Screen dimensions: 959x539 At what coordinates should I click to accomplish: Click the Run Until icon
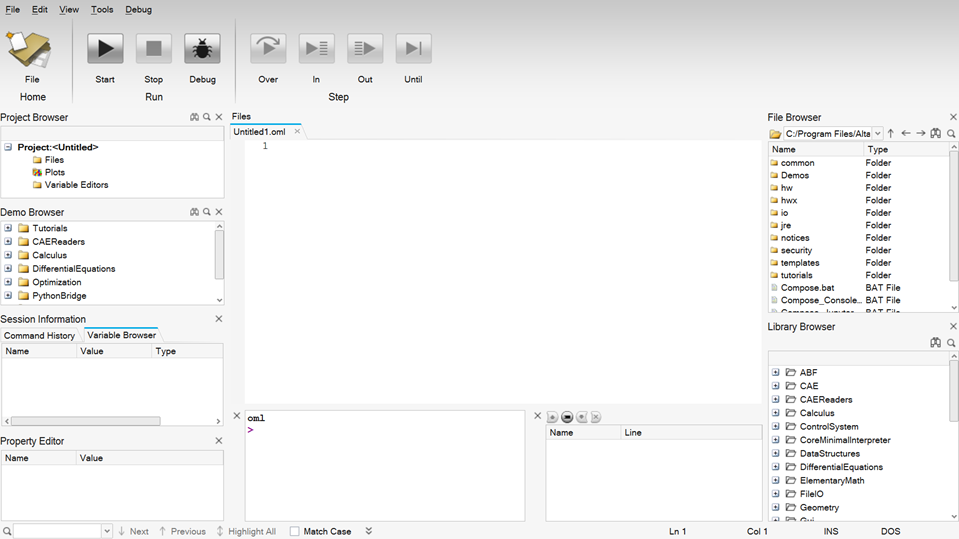point(413,48)
